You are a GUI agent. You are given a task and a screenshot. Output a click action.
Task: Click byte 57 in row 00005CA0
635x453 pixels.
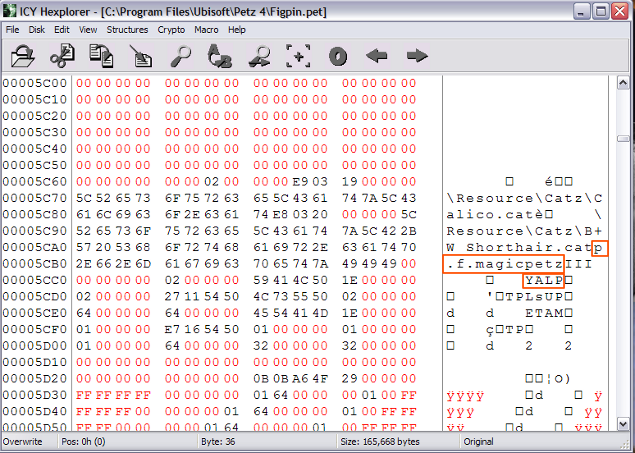[84, 247]
